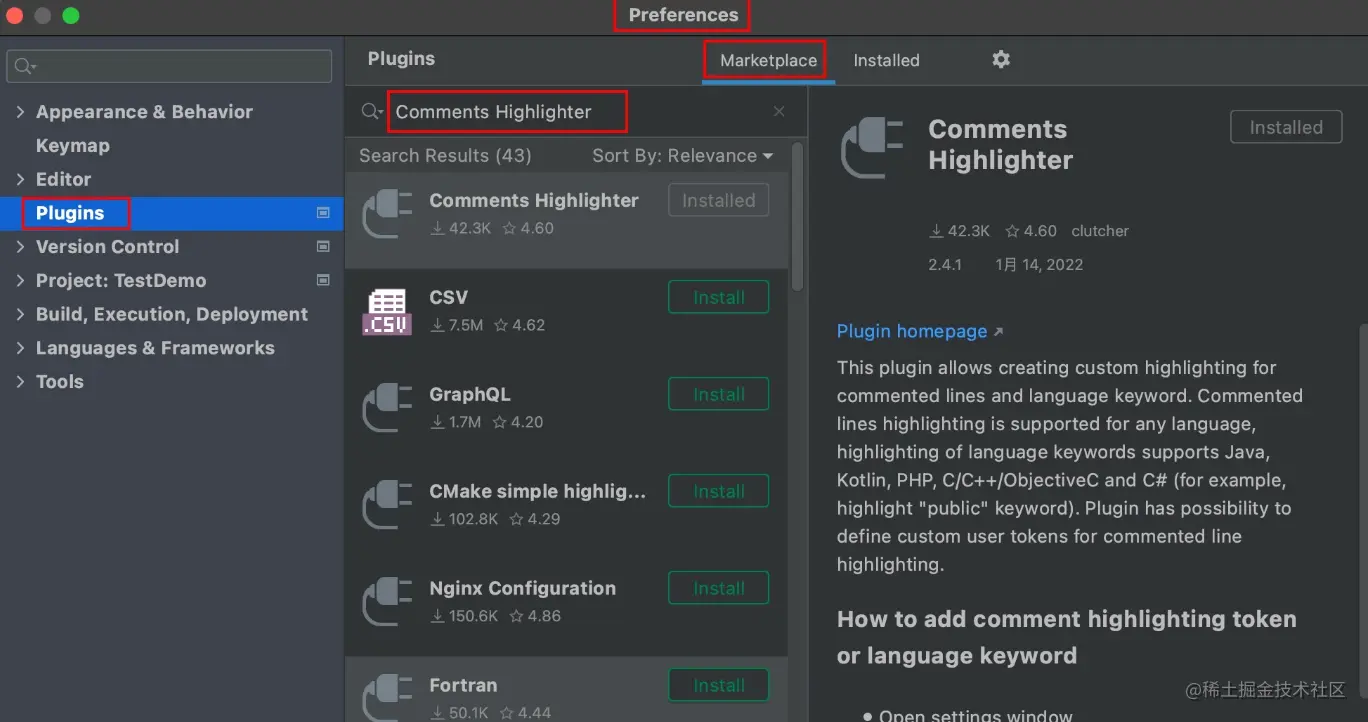
Task: Switch to the Marketplace tab
Action: tap(768, 61)
